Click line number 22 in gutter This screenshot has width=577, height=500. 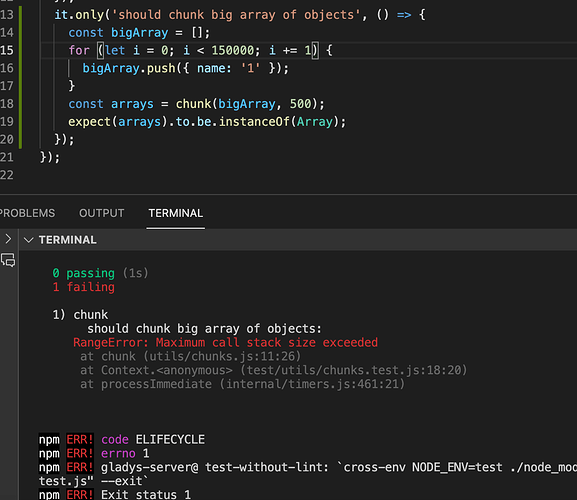point(7,175)
